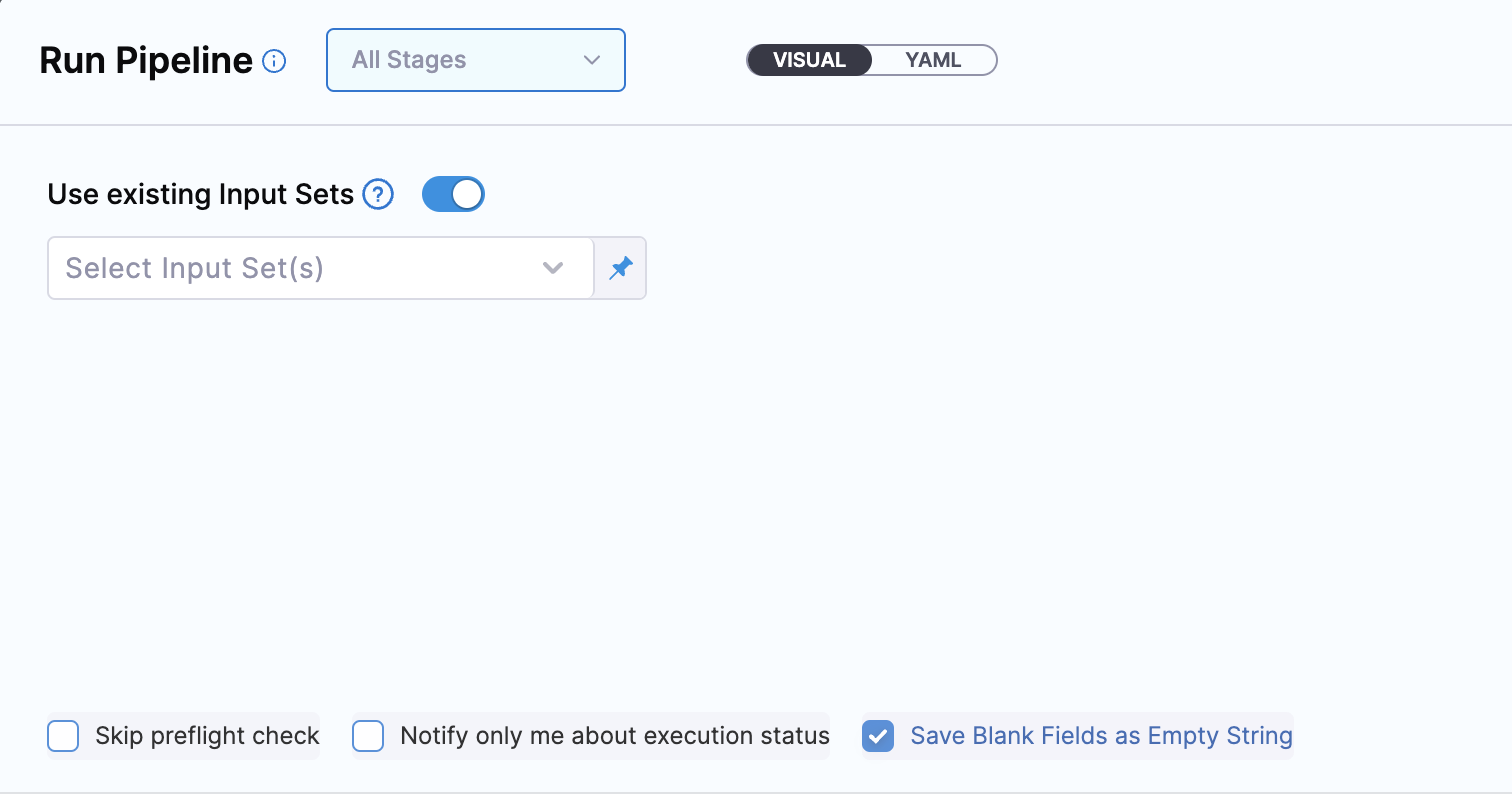The width and height of the screenshot is (1512, 794).
Task: Switch to the YAML view
Action: 933,60
